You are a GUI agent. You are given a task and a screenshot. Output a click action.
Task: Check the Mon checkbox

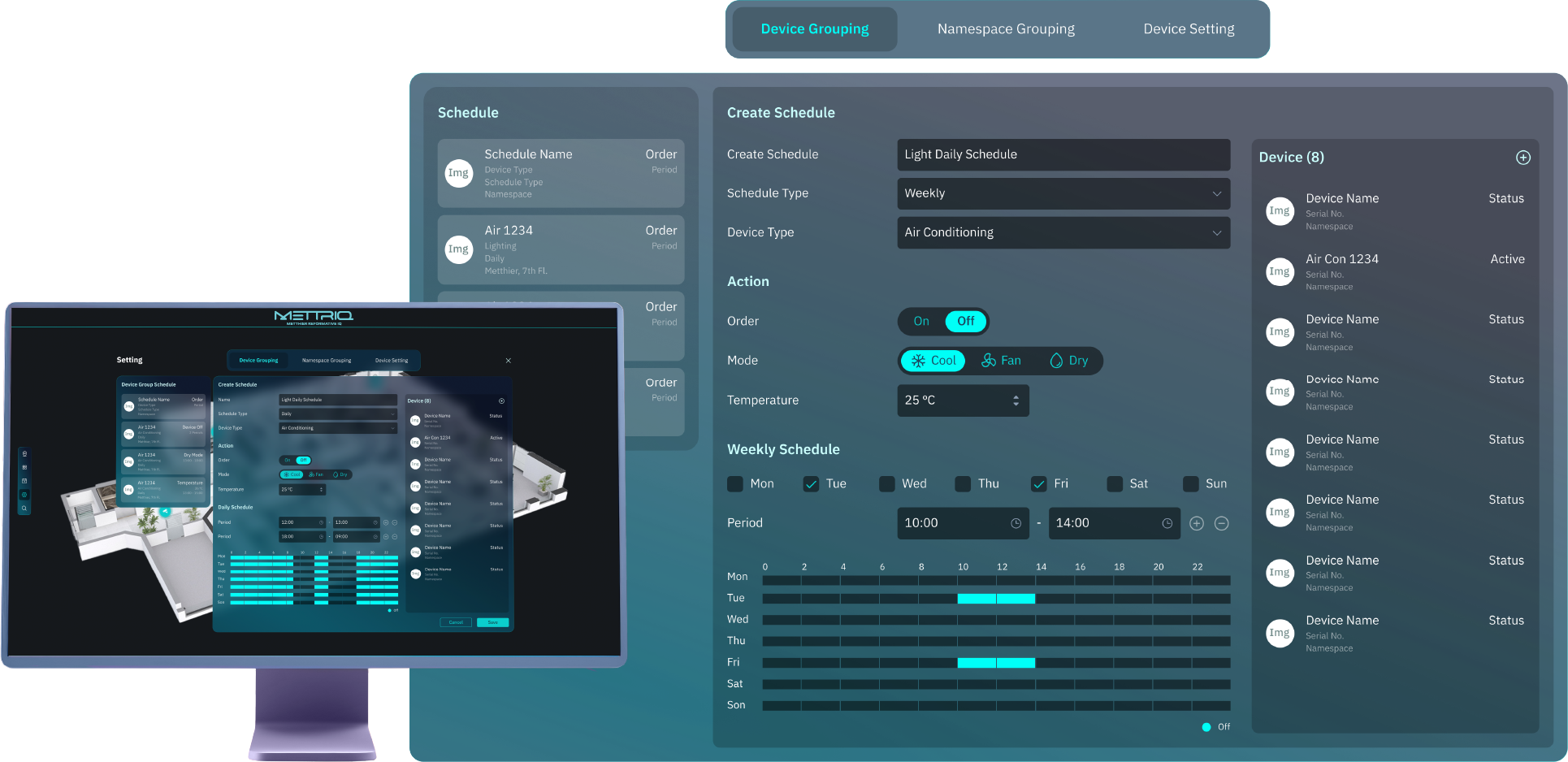pos(735,484)
